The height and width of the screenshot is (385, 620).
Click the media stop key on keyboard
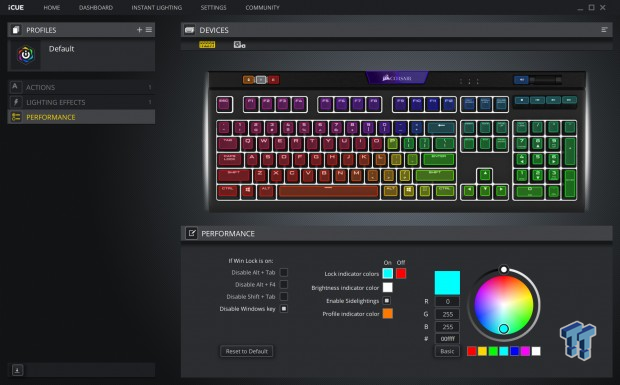(x=522, y=100)
